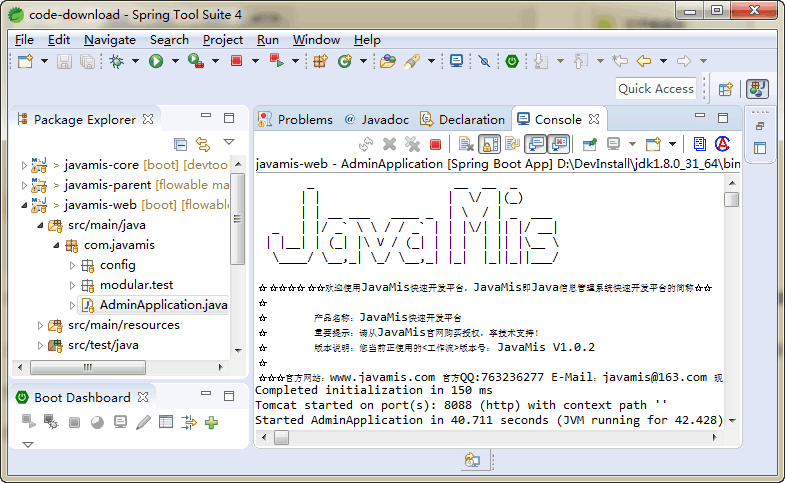Click the Open Console monitor icon in main toolbar
The image size is (785, 483).
(x=456, y=61)
